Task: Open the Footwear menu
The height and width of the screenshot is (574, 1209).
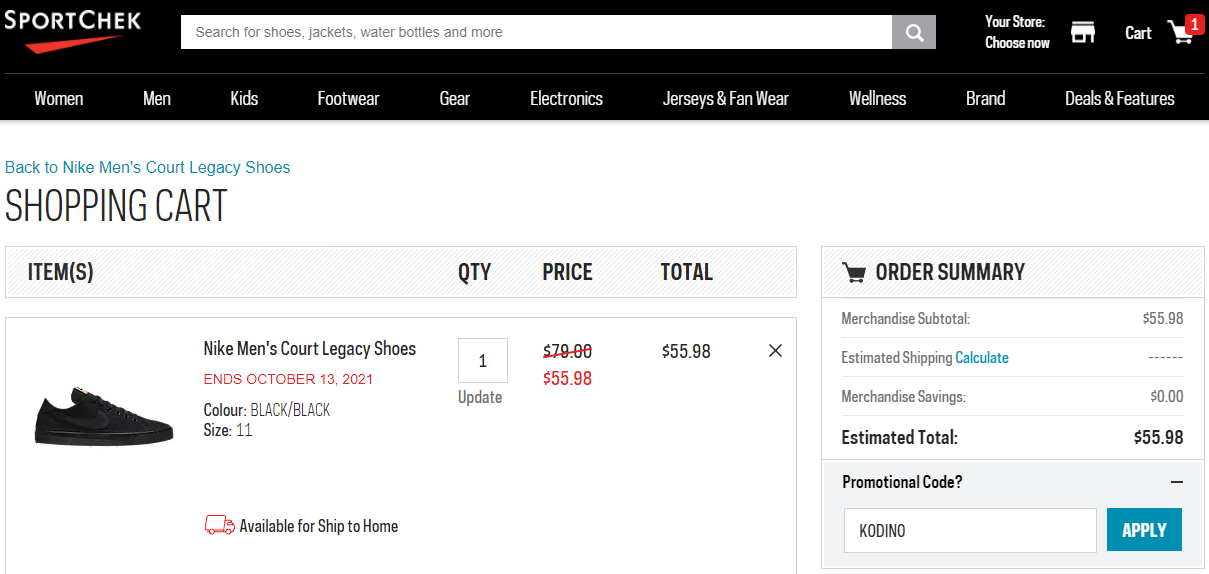Action: click(349, 98)
